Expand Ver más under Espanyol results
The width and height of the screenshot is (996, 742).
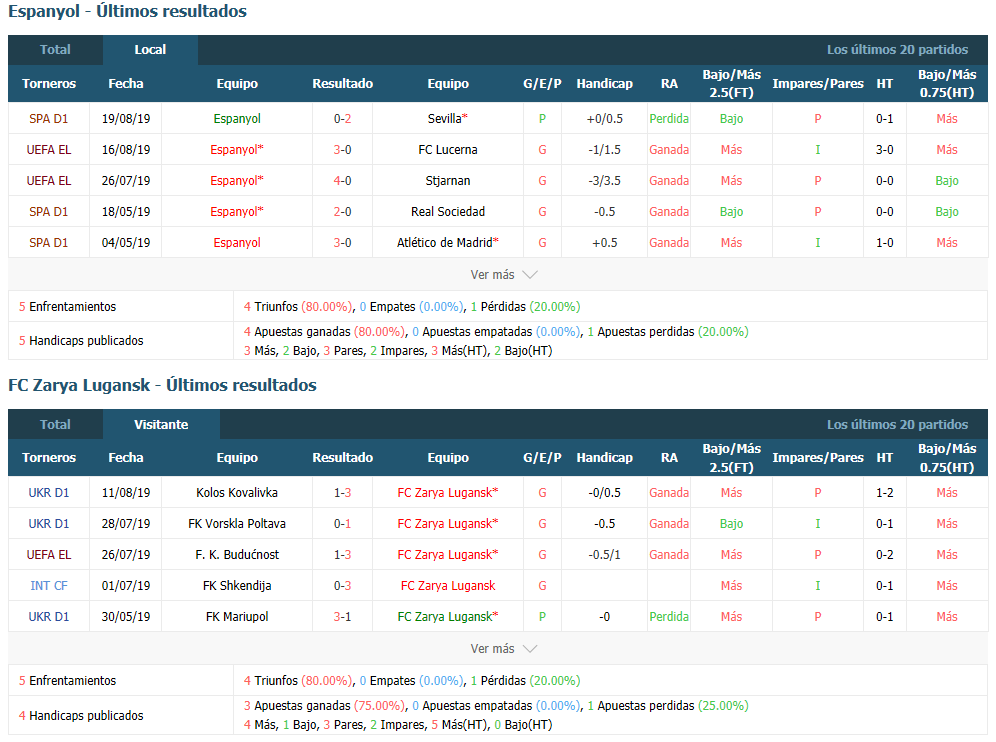click(504, 274)
